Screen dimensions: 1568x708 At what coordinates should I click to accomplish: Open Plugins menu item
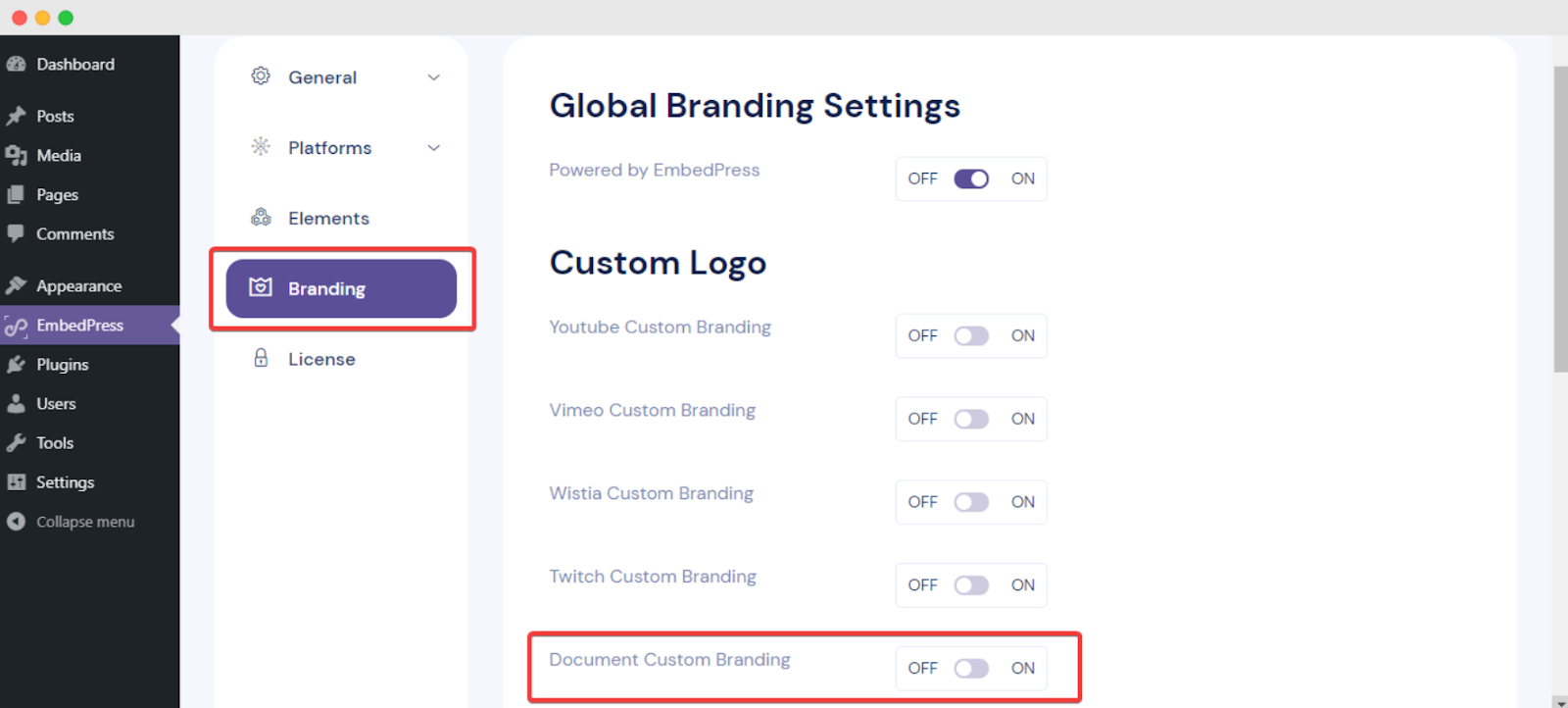89,364
